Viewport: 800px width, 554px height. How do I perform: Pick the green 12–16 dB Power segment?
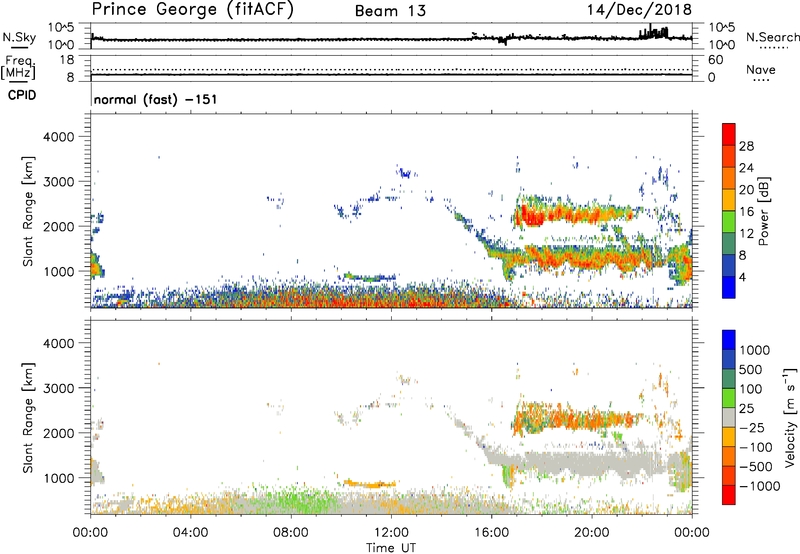pyautogui.click(x=729, y=222)
